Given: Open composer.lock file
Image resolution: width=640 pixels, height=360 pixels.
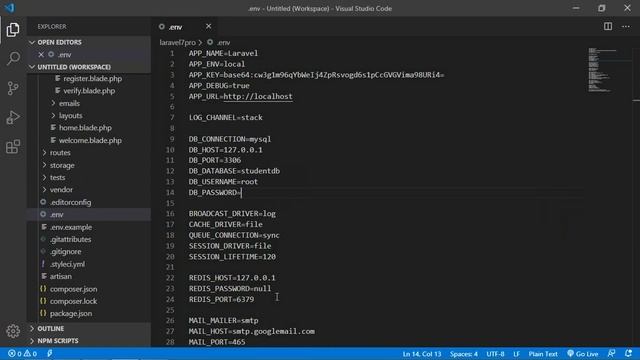Looking at the screenshot, I should 73,301.
